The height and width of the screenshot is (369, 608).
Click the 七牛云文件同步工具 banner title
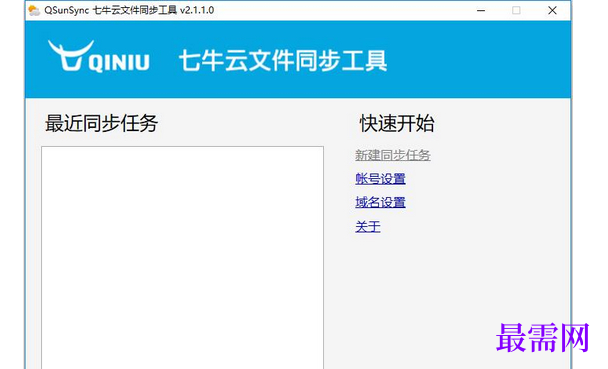tap(283, 60)
